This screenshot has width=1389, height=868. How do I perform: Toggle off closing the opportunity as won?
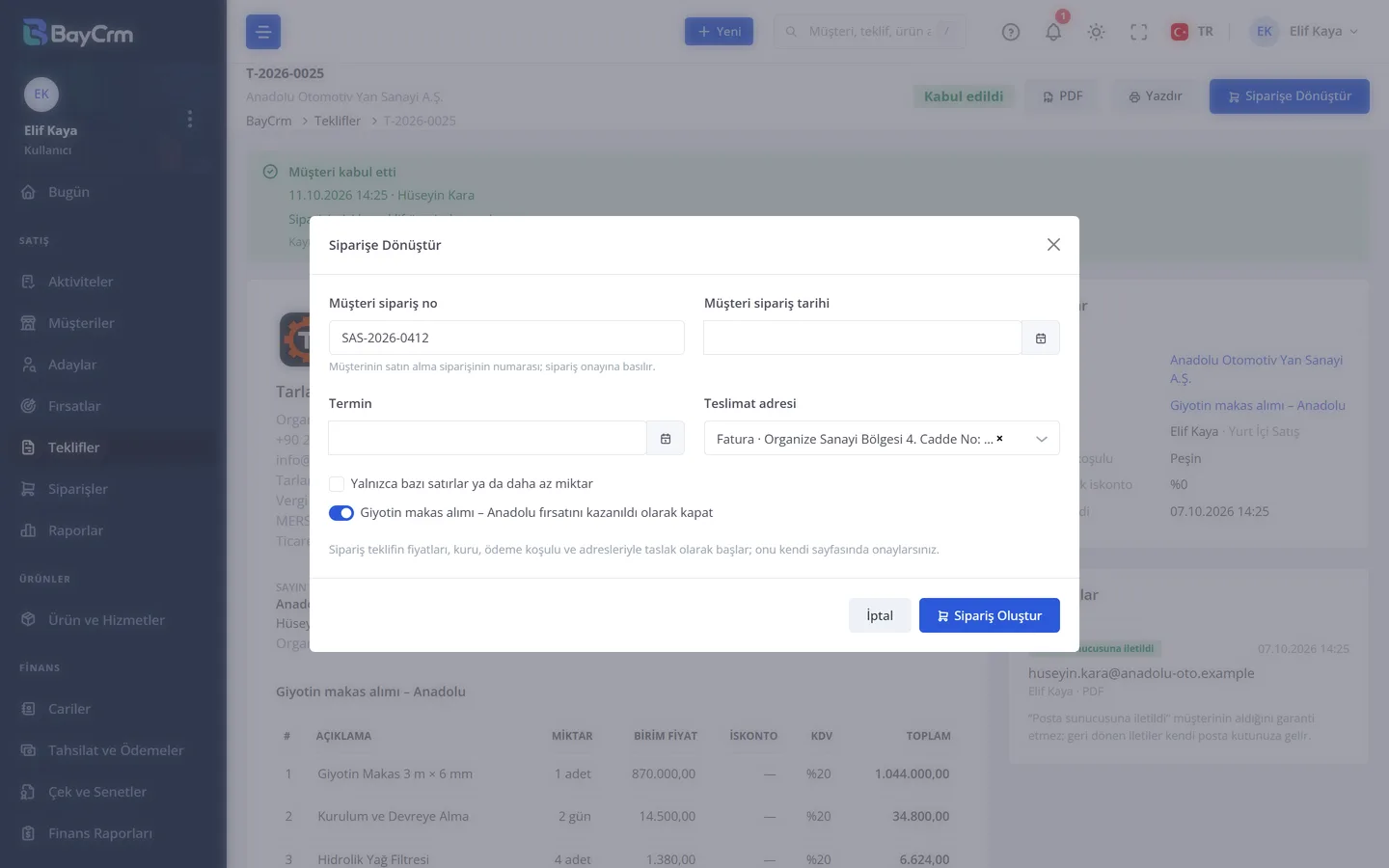tap(341, 513)
